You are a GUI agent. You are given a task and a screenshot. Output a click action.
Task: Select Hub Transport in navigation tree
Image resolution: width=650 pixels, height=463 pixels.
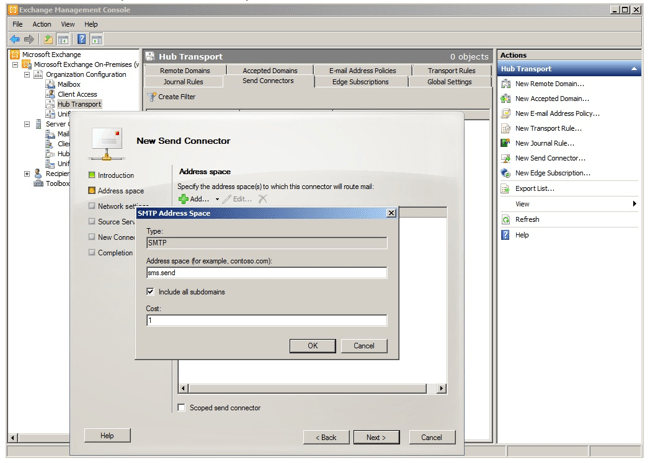pyautogui.click(x=79, y=104)
